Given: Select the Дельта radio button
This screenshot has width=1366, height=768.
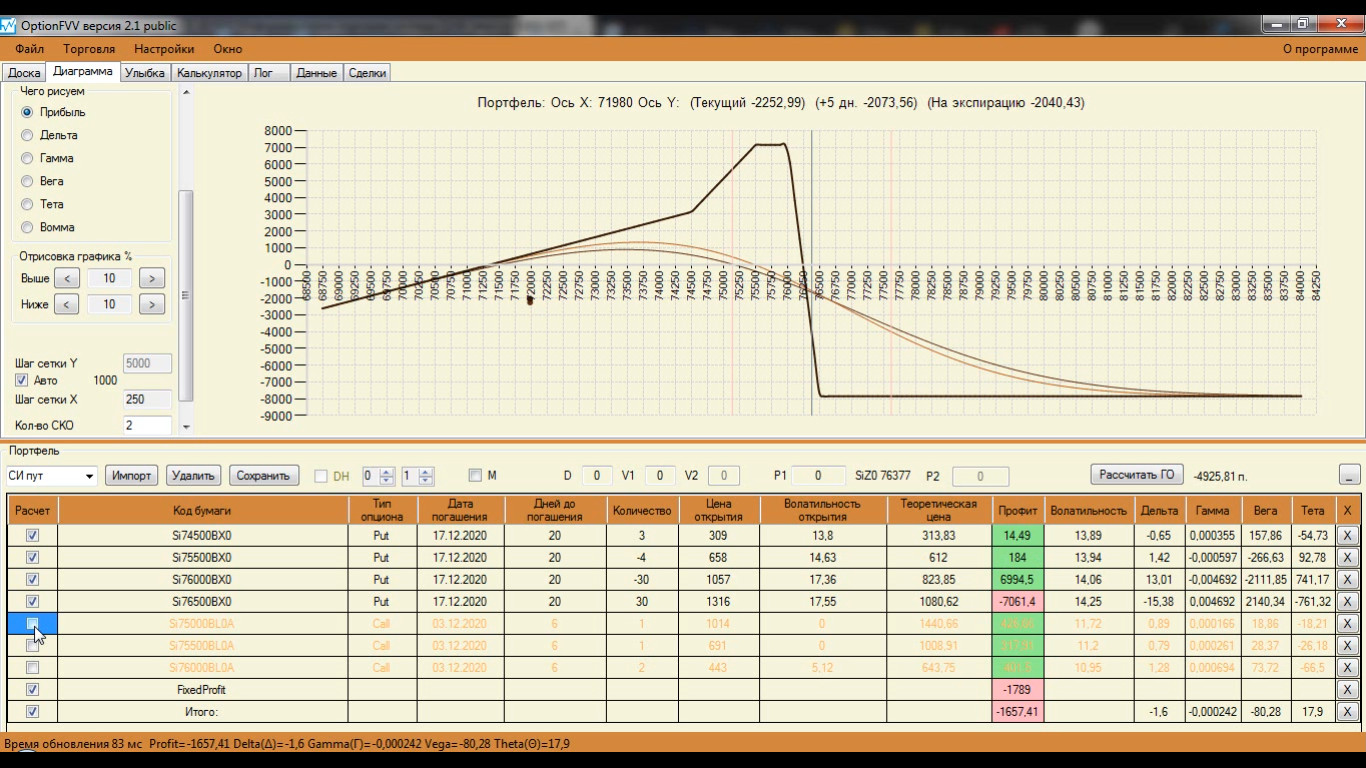Looking at the screenshot, I should [27, 135].
